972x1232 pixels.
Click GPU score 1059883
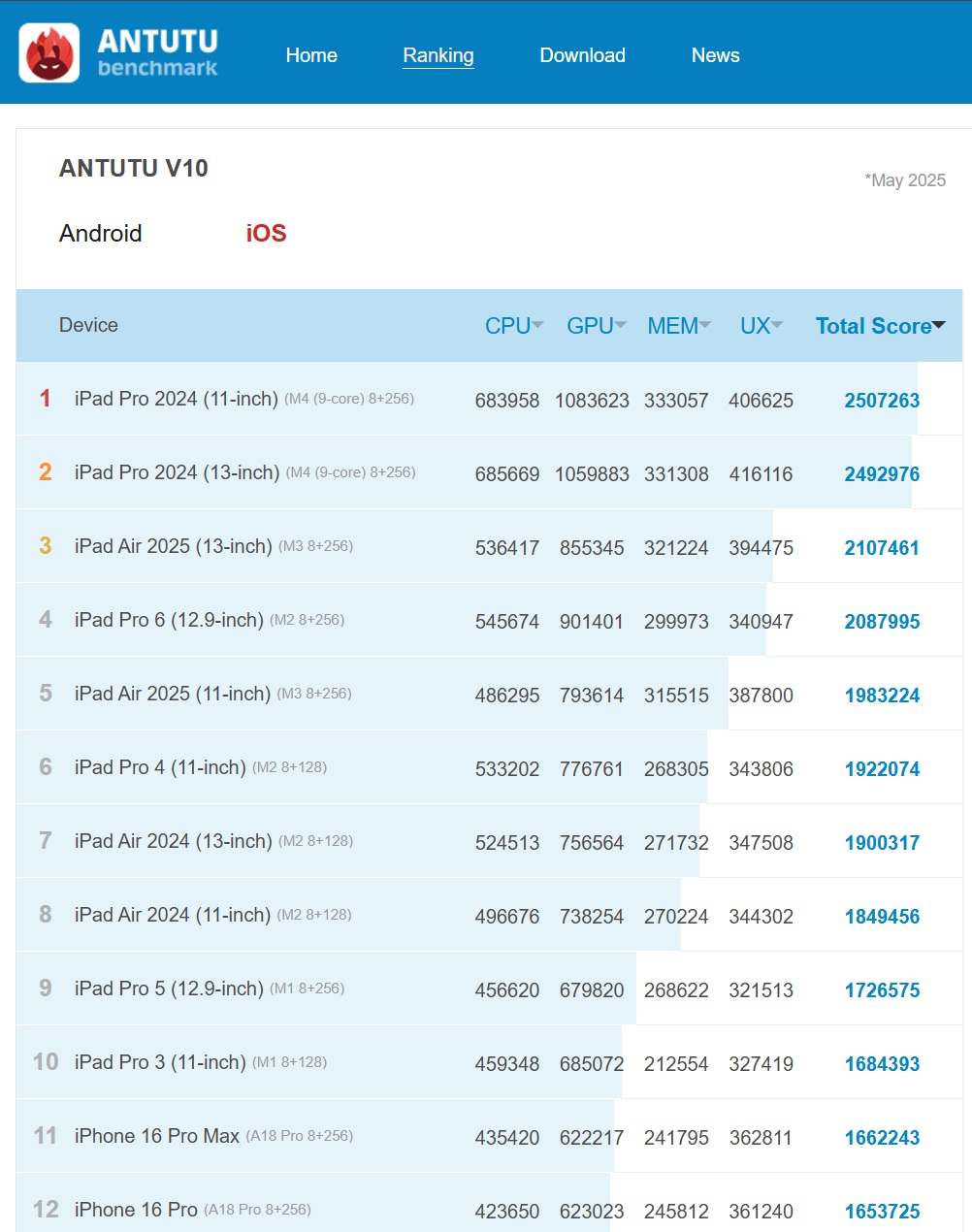pyautogui.click(x=592, y=474)
